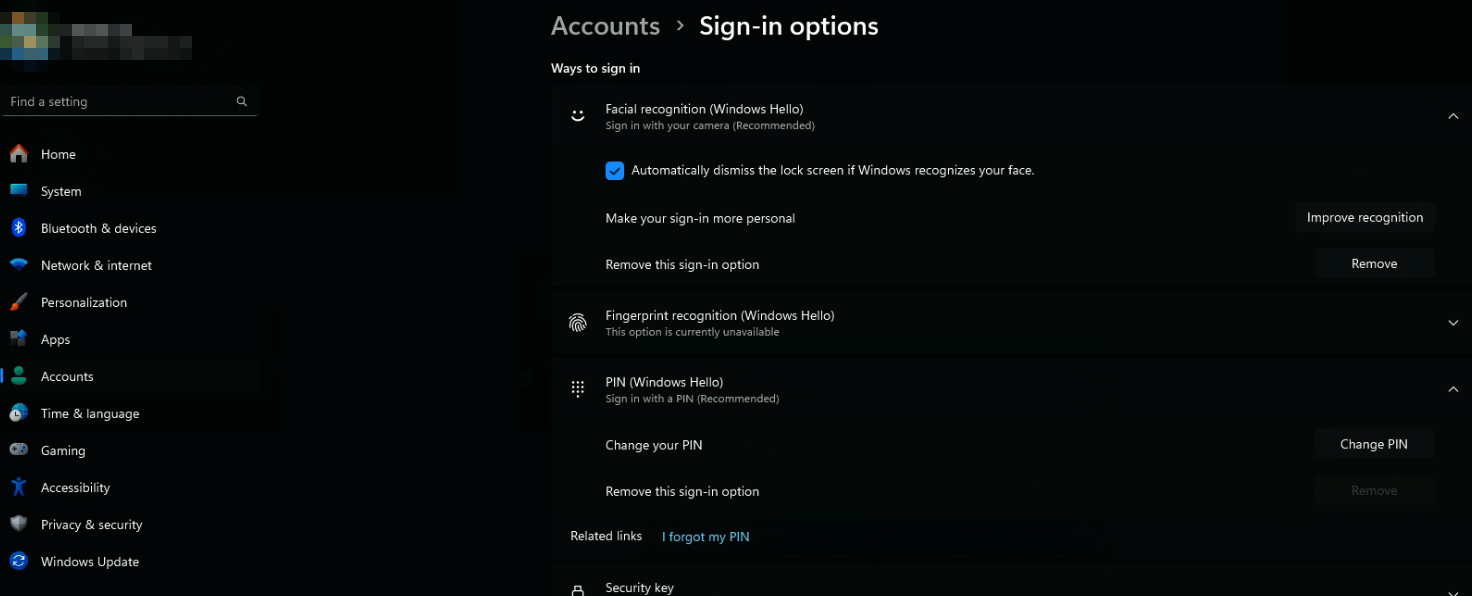Open Apps settings label
The width and height of the screenshot is (1472, 596).
(x=55, y=339)
